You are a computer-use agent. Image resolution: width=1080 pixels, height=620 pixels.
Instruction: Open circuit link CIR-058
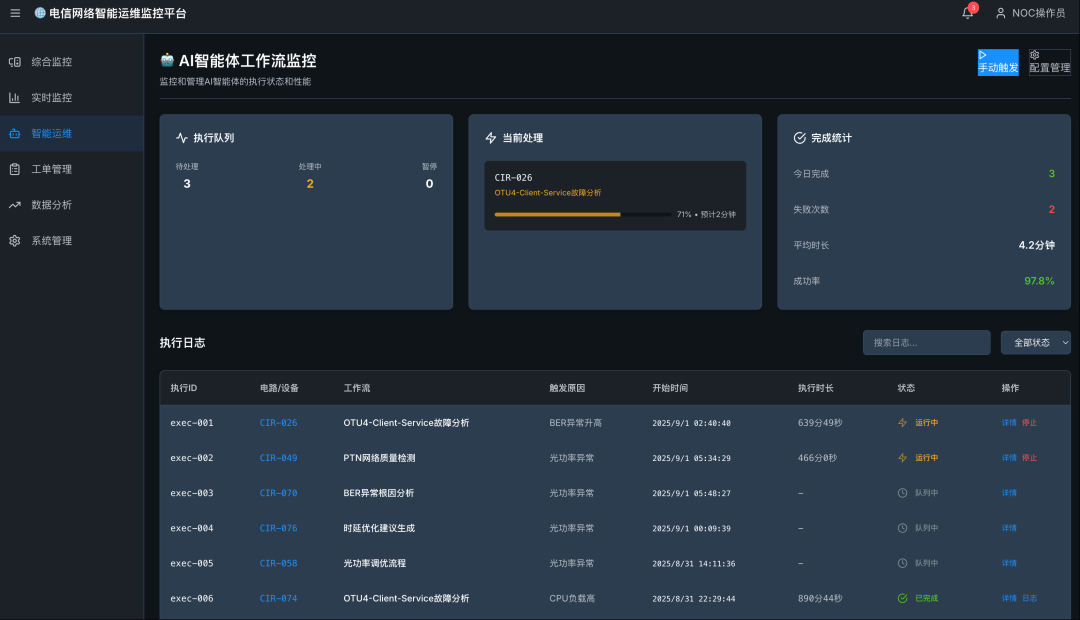tap(278, 564)
